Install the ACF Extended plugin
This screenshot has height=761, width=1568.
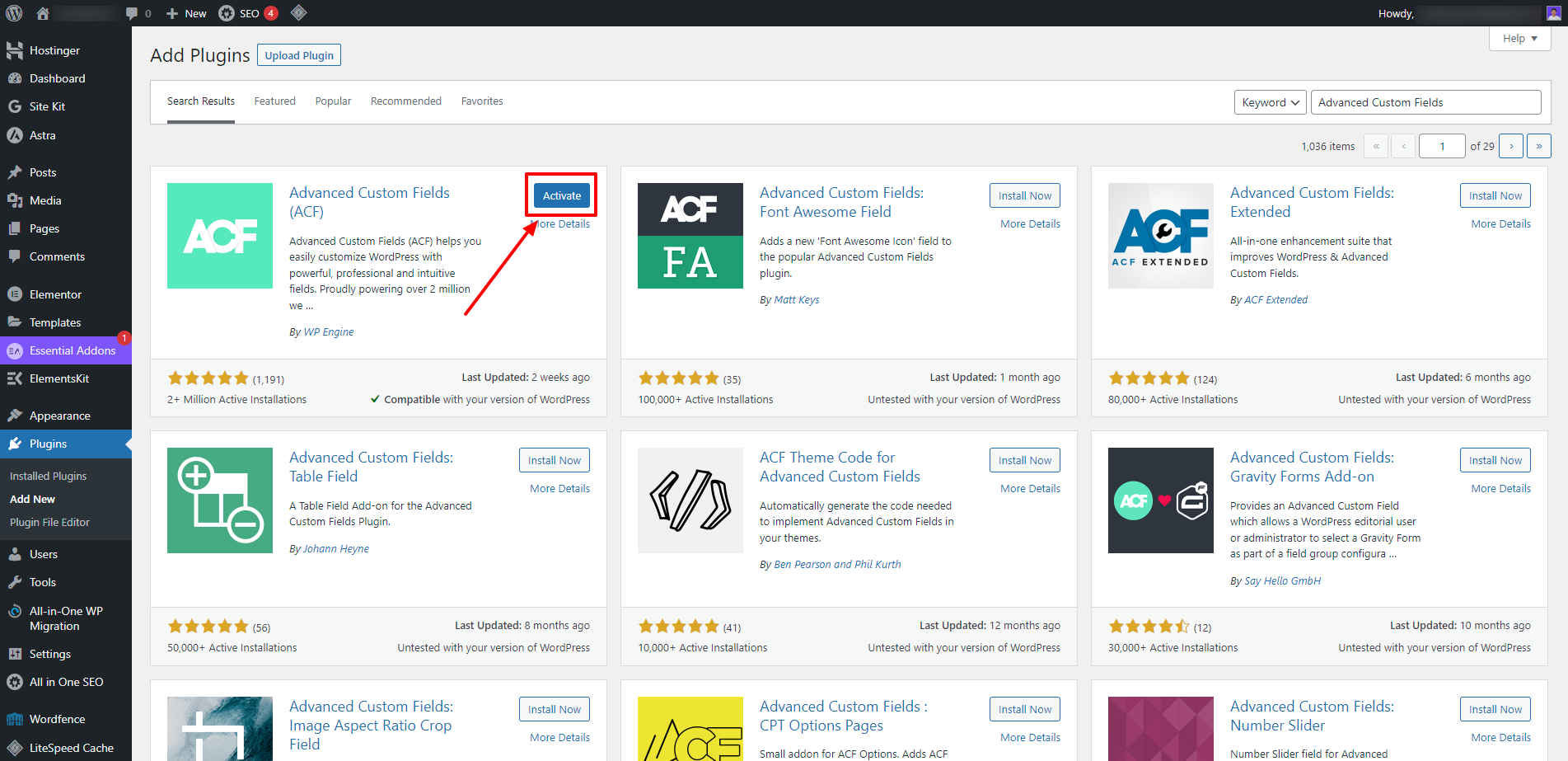coord(1495,195)
